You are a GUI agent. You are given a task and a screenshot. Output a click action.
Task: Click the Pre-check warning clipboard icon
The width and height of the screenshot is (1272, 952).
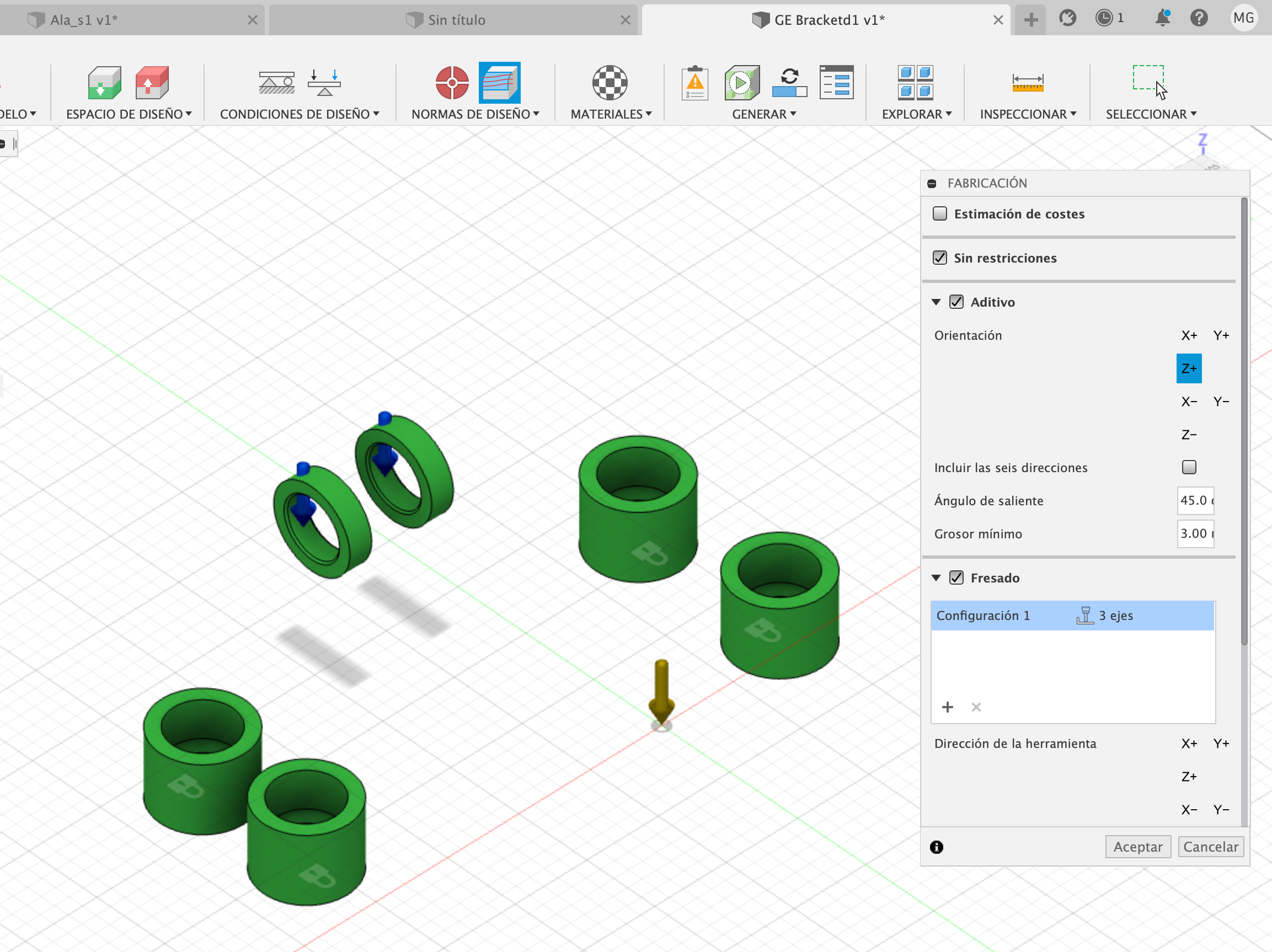(x=694, y=83)
